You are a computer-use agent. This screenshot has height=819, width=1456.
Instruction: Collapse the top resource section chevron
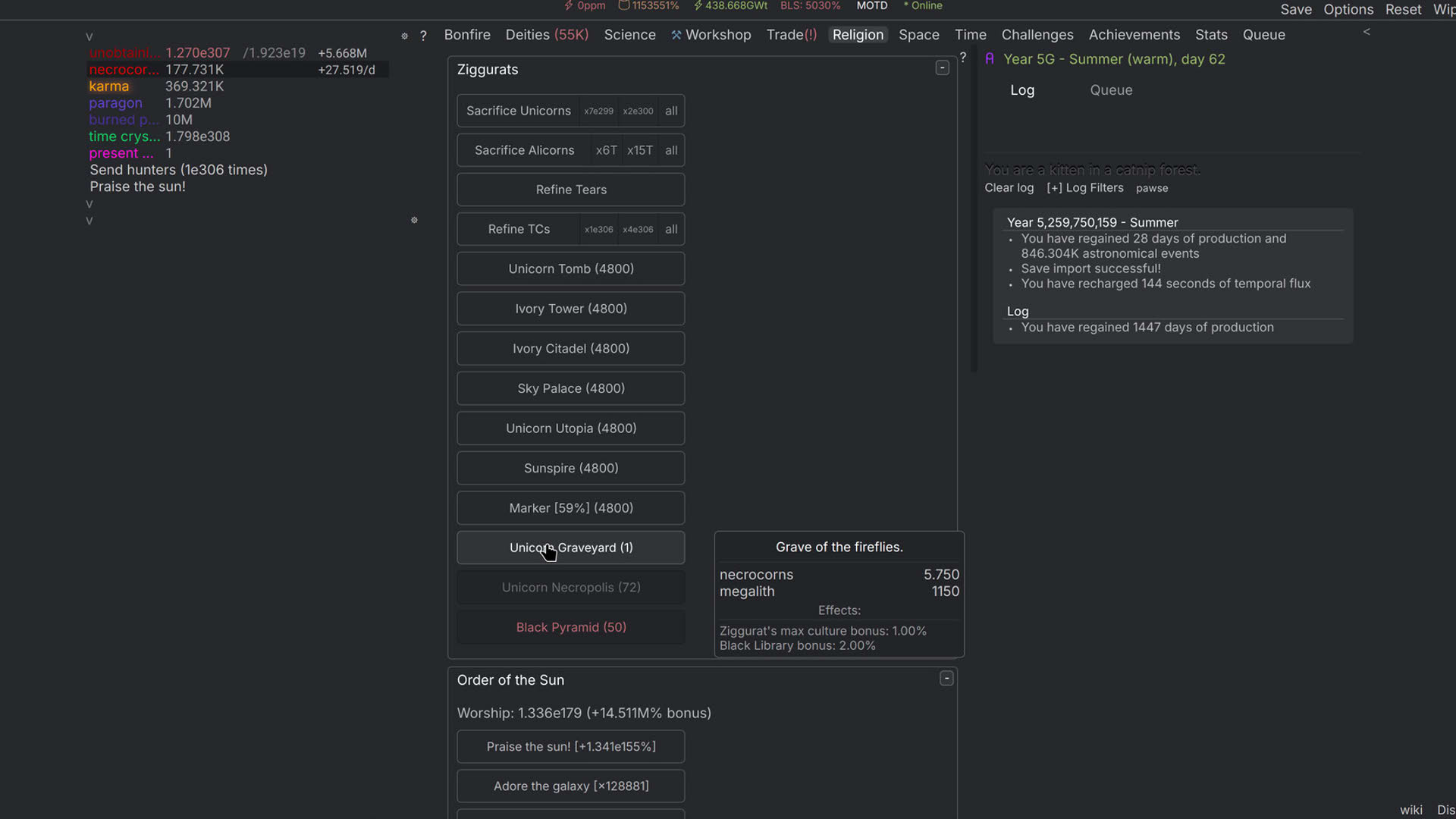click(x=89, y=37)
